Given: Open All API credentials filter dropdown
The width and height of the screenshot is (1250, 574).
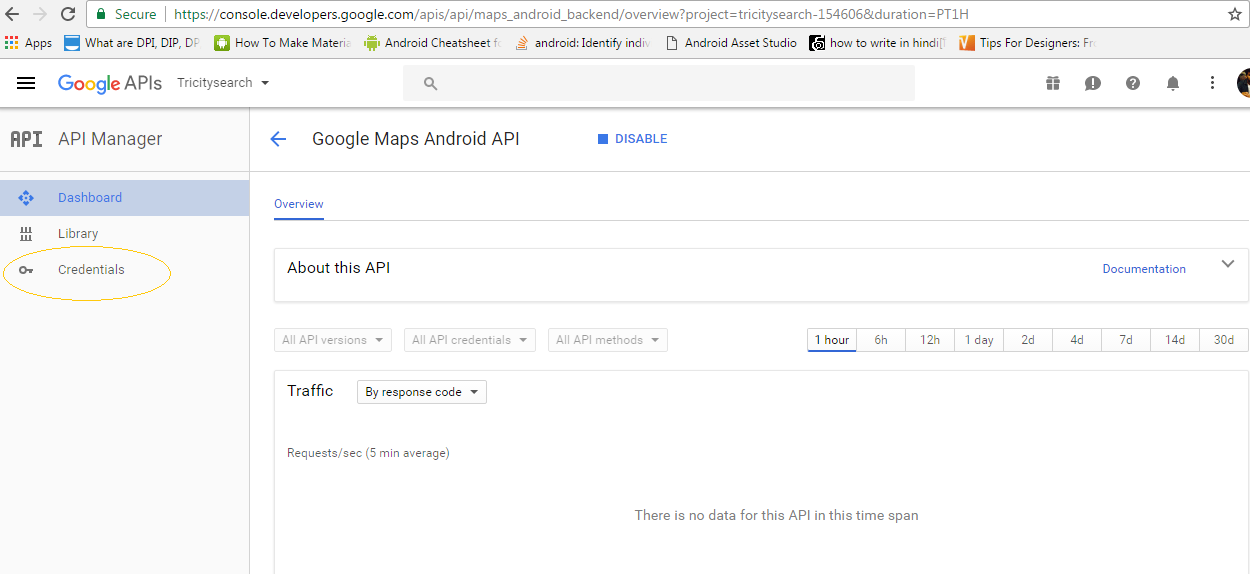Looking at the screenshot, I should point(469,340).
